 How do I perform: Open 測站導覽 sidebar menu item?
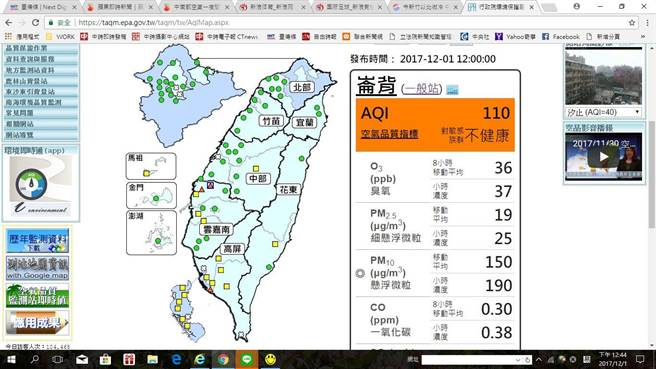point(41,135)
